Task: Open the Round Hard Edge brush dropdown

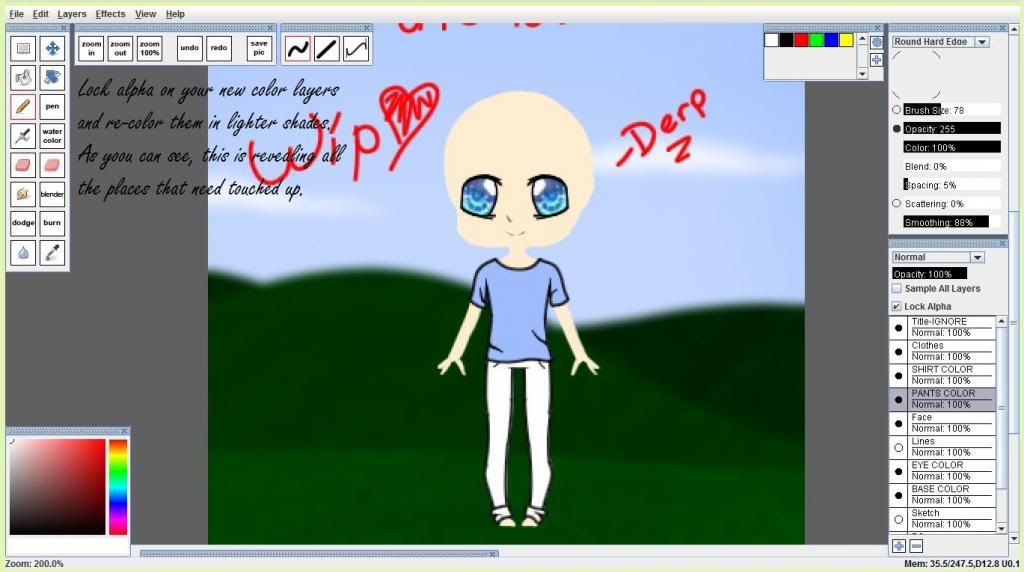Action: tap(982, 42)
